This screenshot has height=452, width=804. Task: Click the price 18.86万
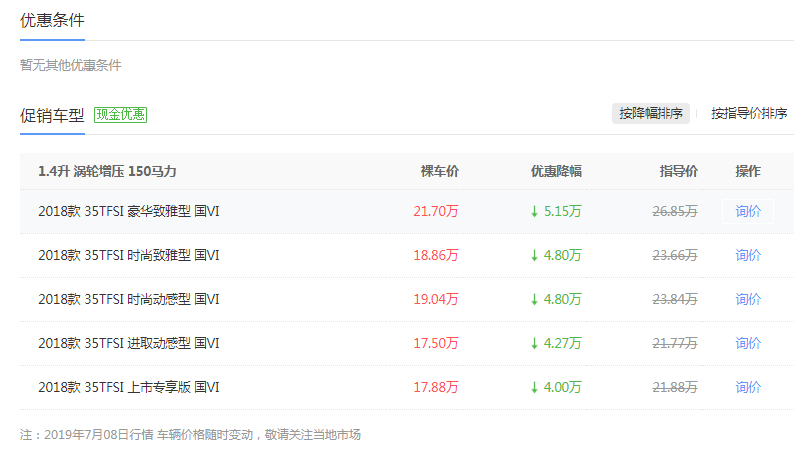pyautogui.click(x=436, y=255)
